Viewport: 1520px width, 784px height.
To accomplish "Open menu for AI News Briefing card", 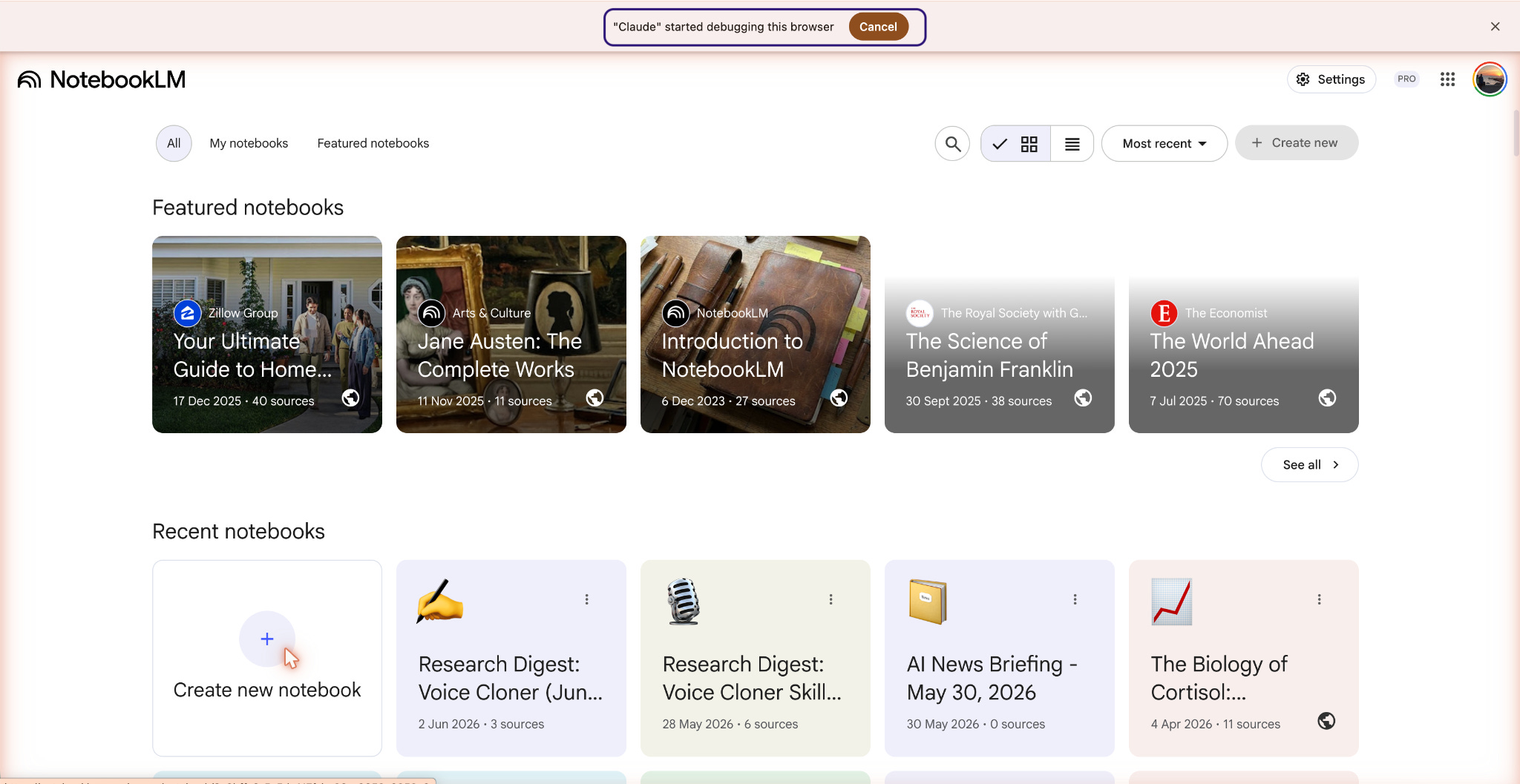I will (1075, 599).
